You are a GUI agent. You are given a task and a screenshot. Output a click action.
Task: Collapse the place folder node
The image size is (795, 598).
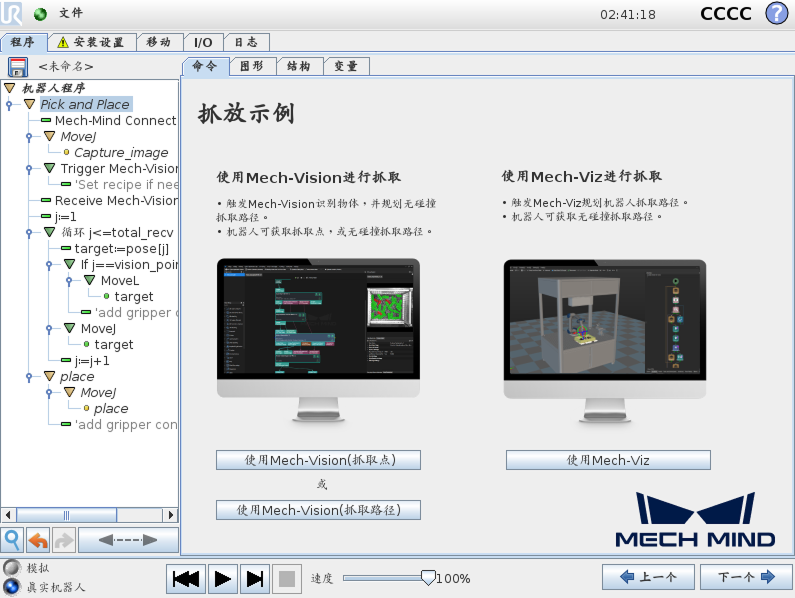pos(50,376)
